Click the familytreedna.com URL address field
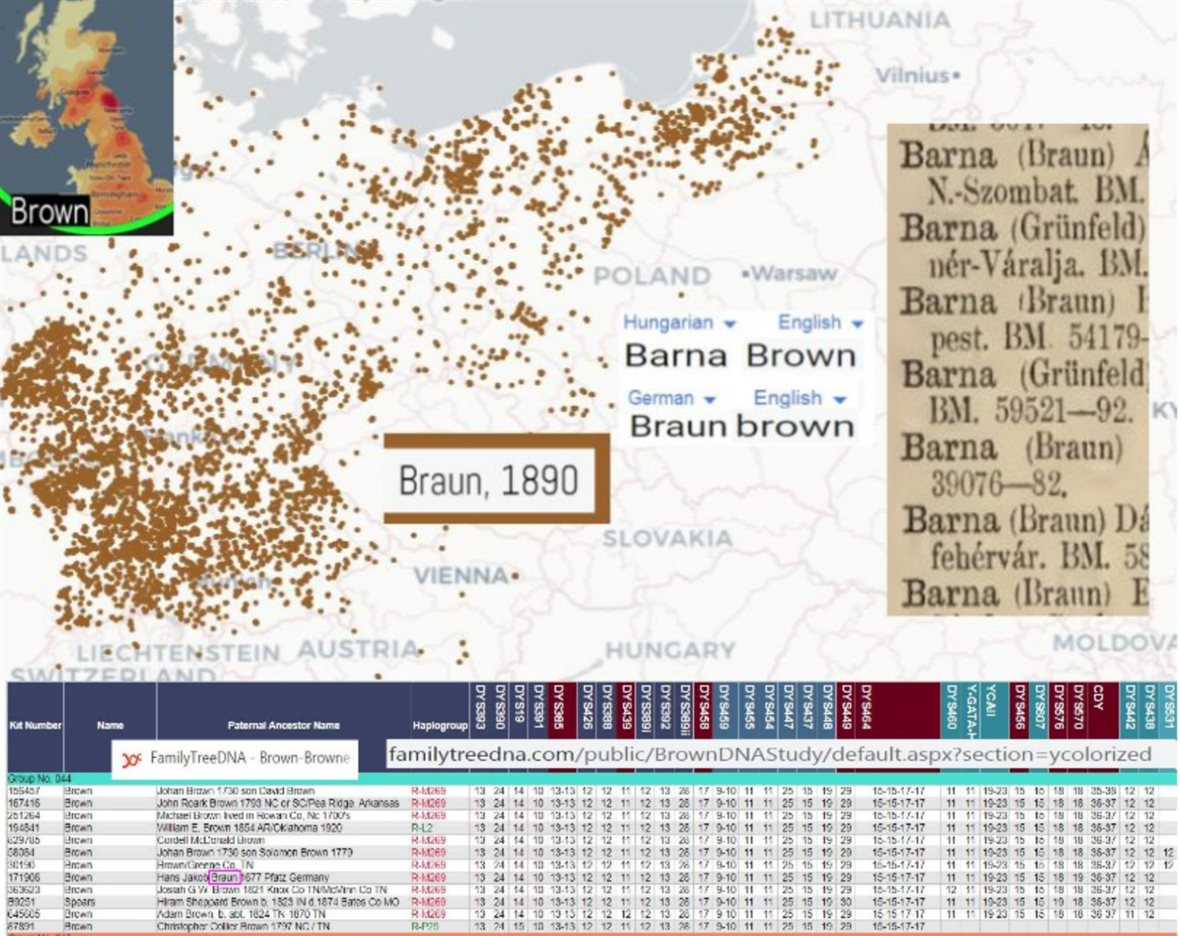 pyautogui.click(x=769, y=754)
